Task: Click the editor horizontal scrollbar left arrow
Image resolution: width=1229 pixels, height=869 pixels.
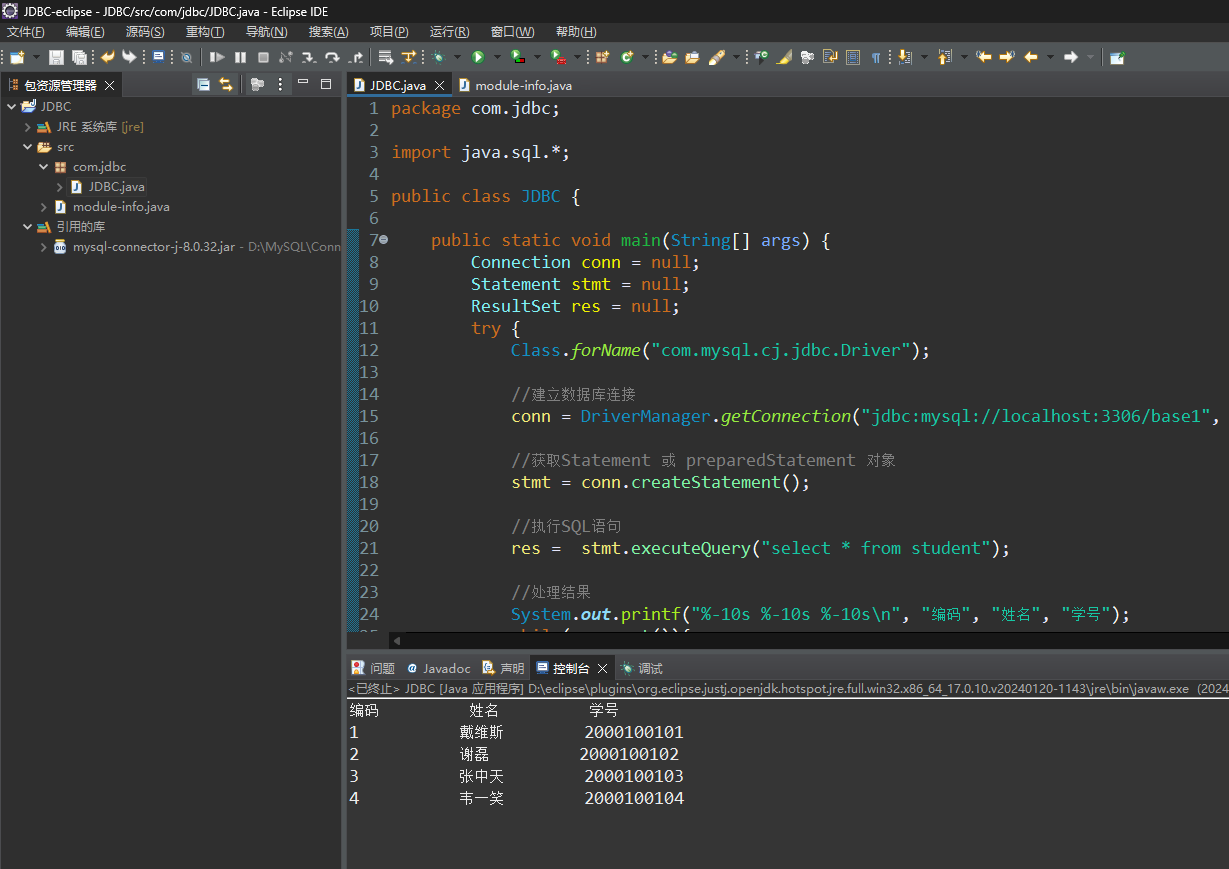Action: pyautogui.click(x=397, y=640)
